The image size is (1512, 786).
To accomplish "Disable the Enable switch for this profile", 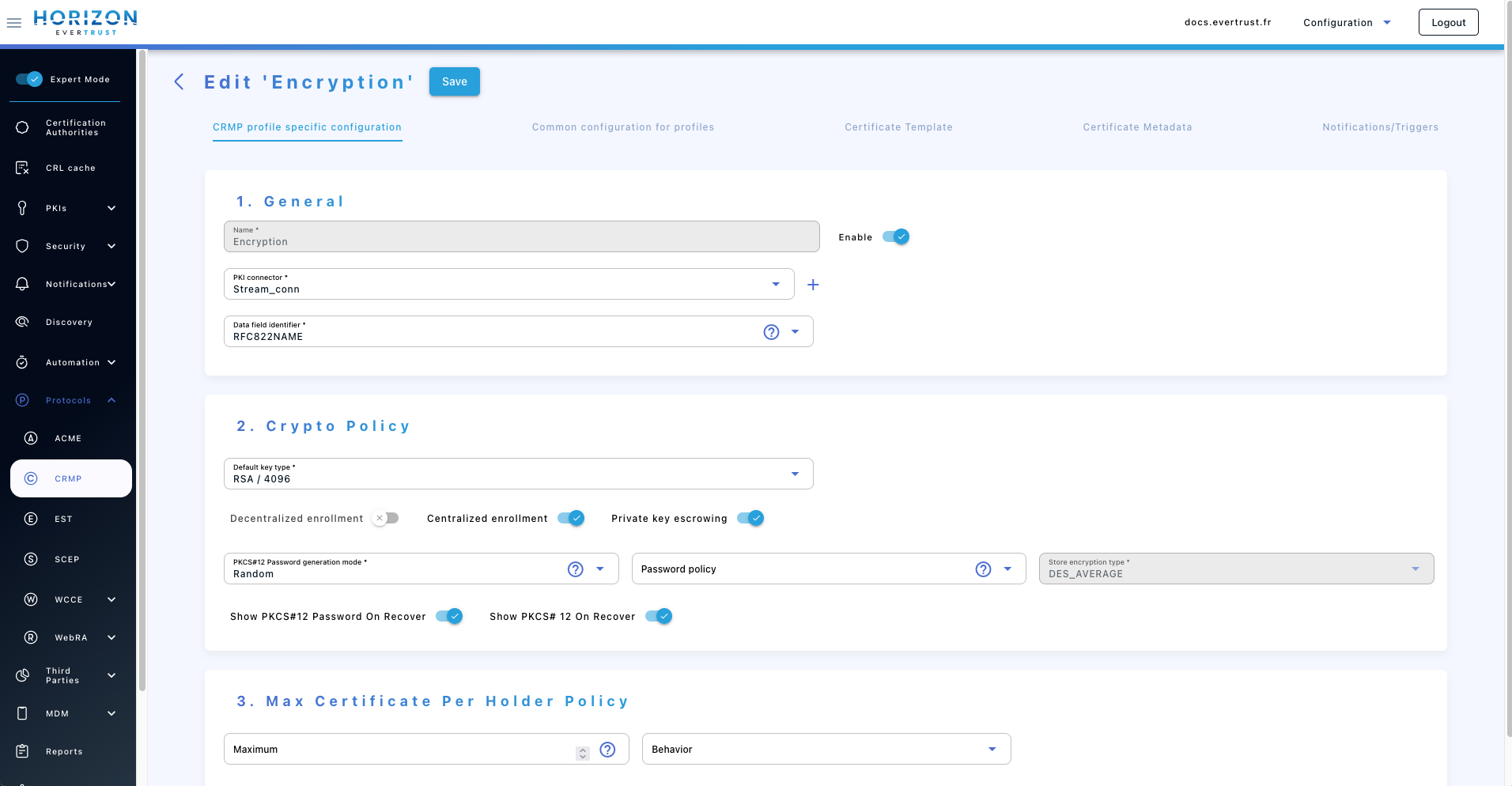I will (897, 236).
